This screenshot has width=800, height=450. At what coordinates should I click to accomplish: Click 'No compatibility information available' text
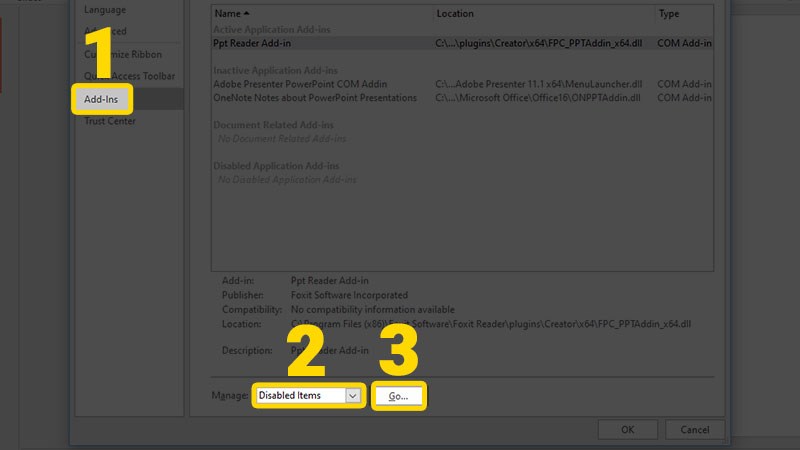click(x=372, y=310)
